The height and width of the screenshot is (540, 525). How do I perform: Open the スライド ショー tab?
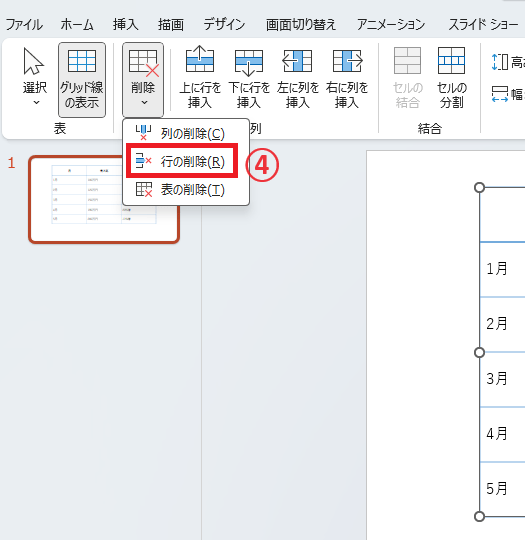click(x=483, y=25)
